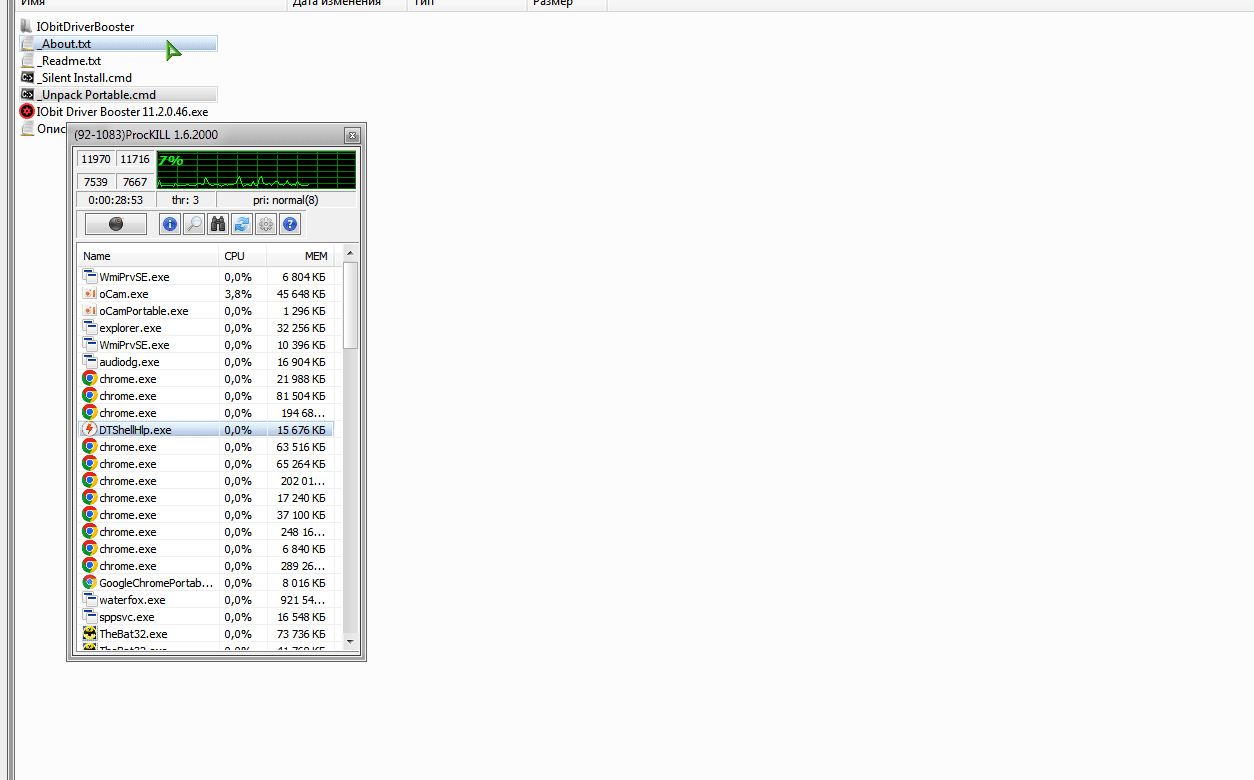The width and height of the screenshot is (1254, 780).
Task: Click the waterfox.exe process icon
Action: (x=89, y=600)
